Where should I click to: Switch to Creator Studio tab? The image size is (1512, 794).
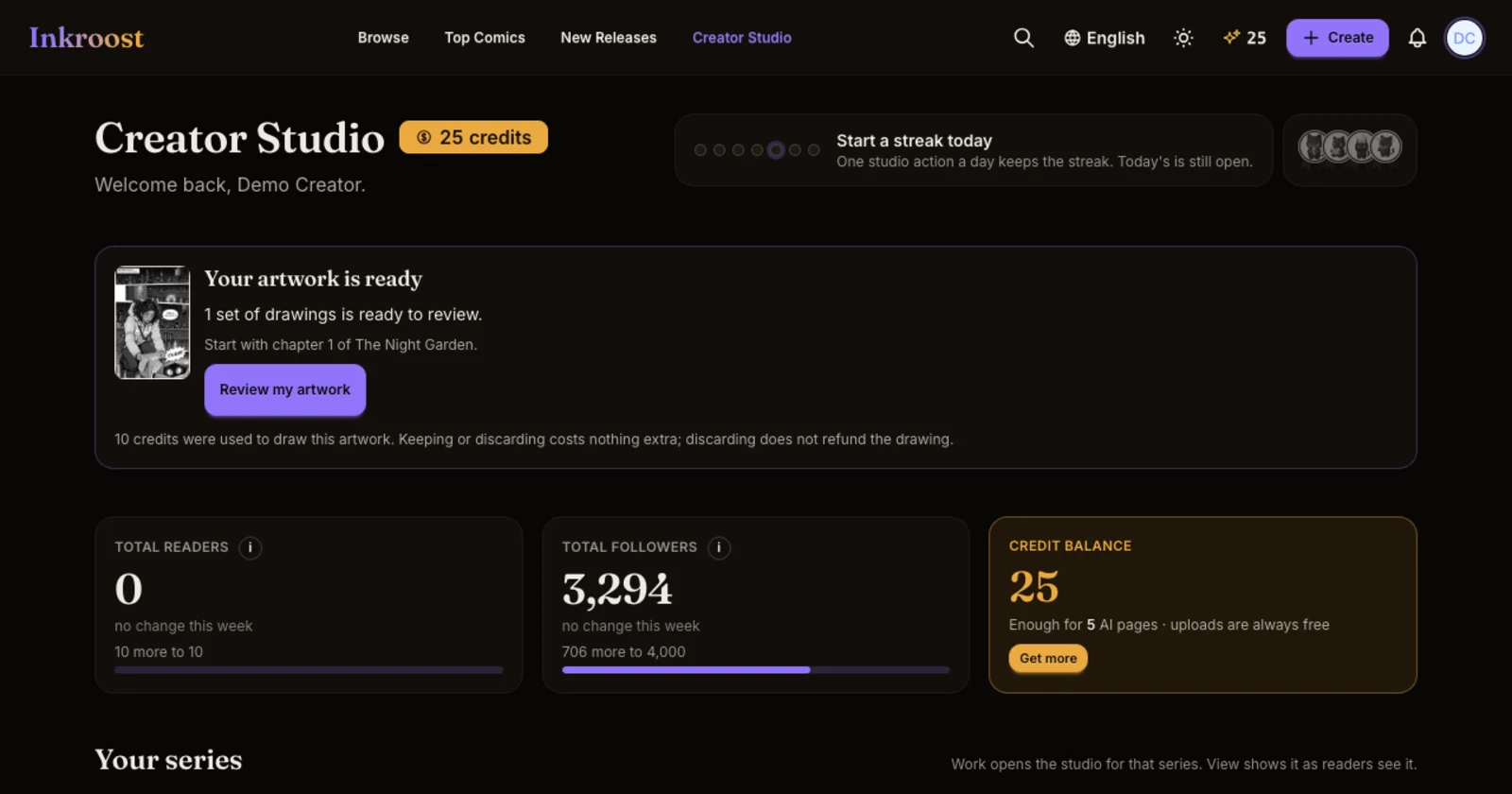(x=742, y=38)
